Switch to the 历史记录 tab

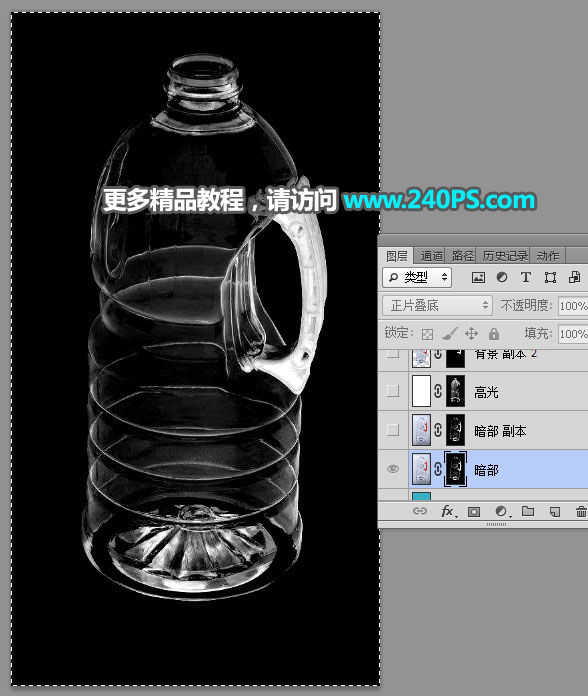pos(505,256)
